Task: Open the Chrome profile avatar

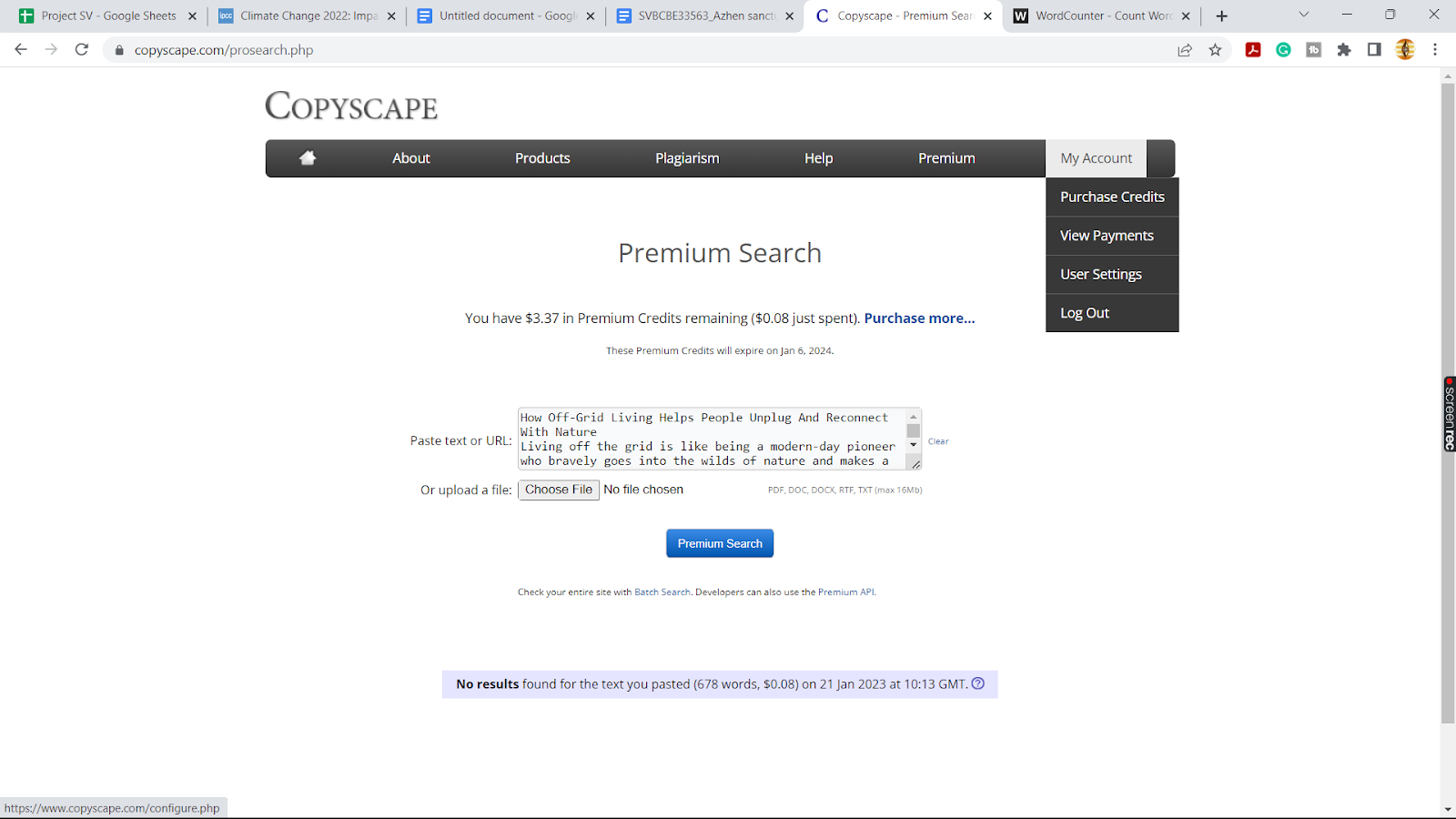Action: click(1405, 50)
